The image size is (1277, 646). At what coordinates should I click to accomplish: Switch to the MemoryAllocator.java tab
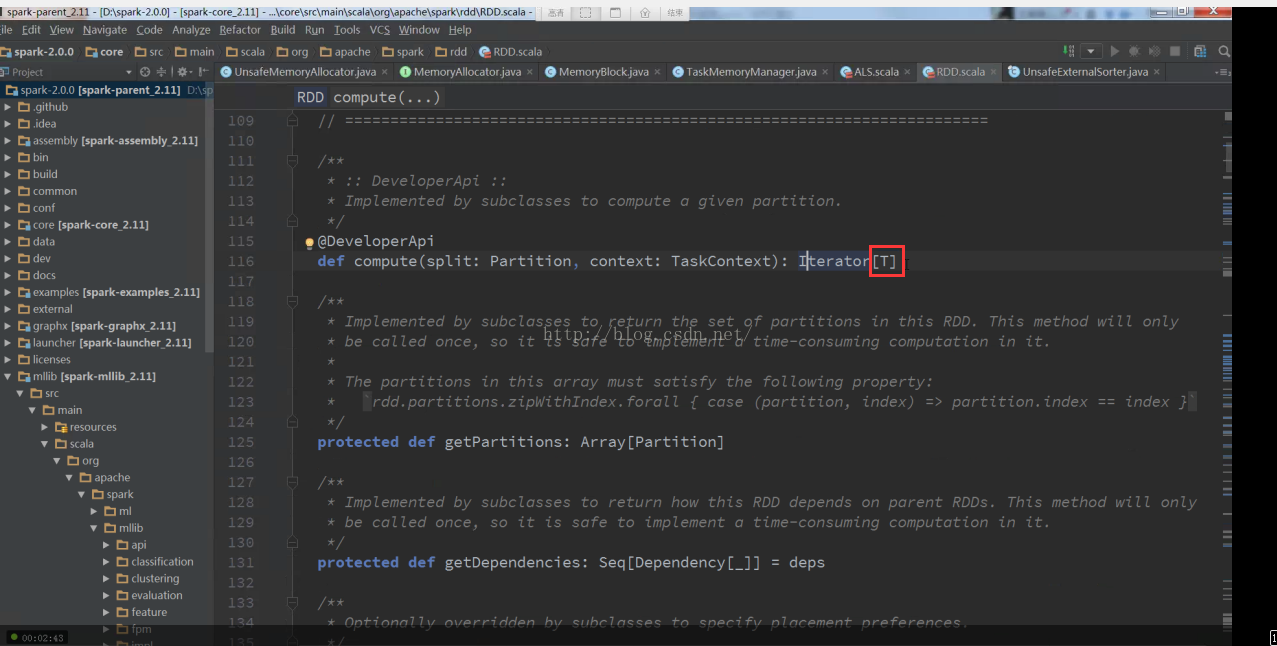[467, 72]
